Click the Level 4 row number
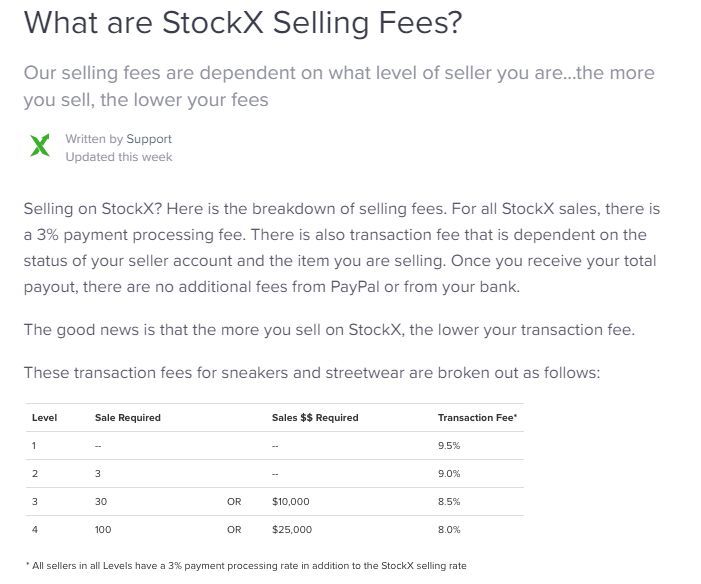 [35, 529]
